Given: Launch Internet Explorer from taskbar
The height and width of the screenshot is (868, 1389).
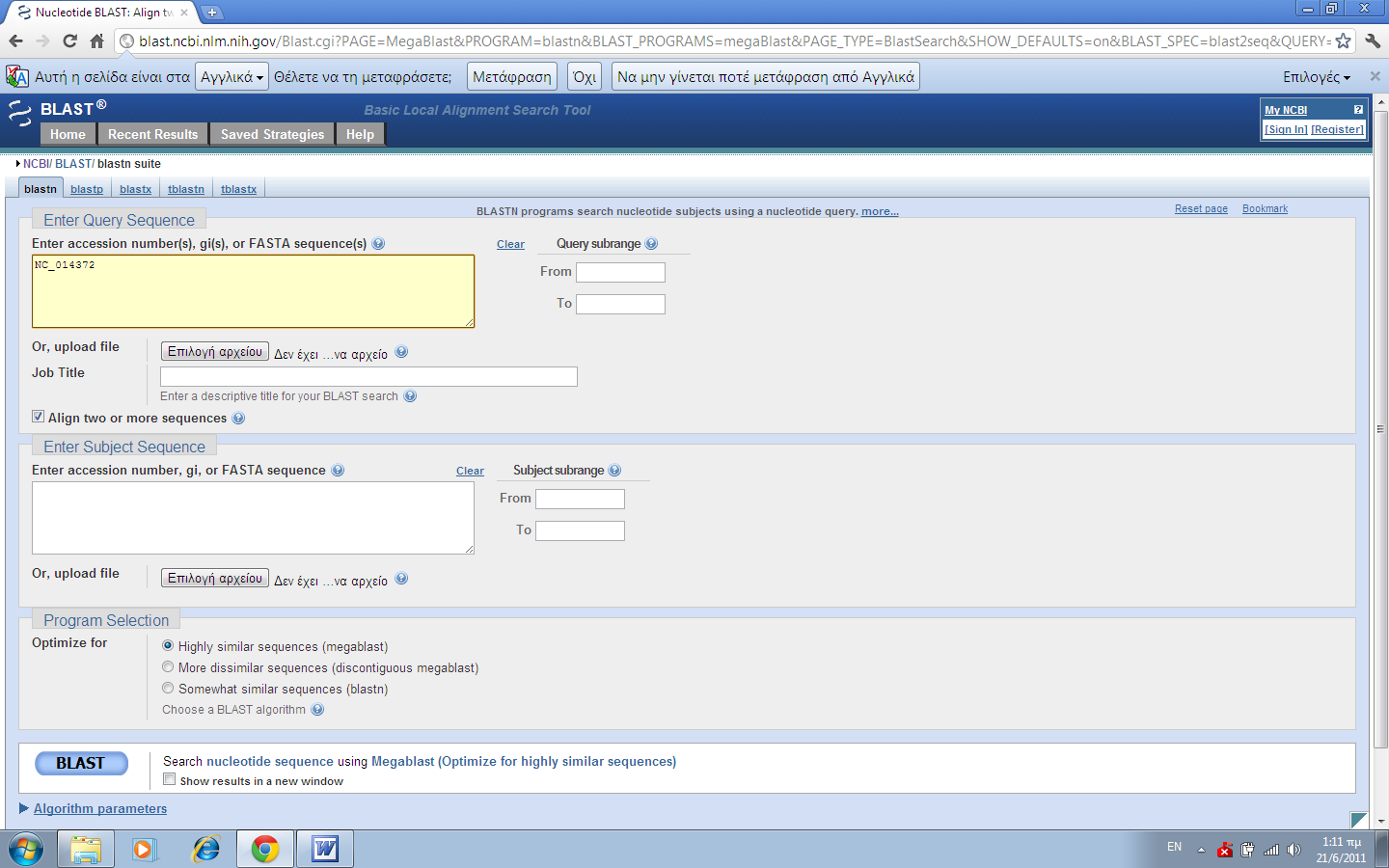Looking at the screenshot, I should (205, 850).
